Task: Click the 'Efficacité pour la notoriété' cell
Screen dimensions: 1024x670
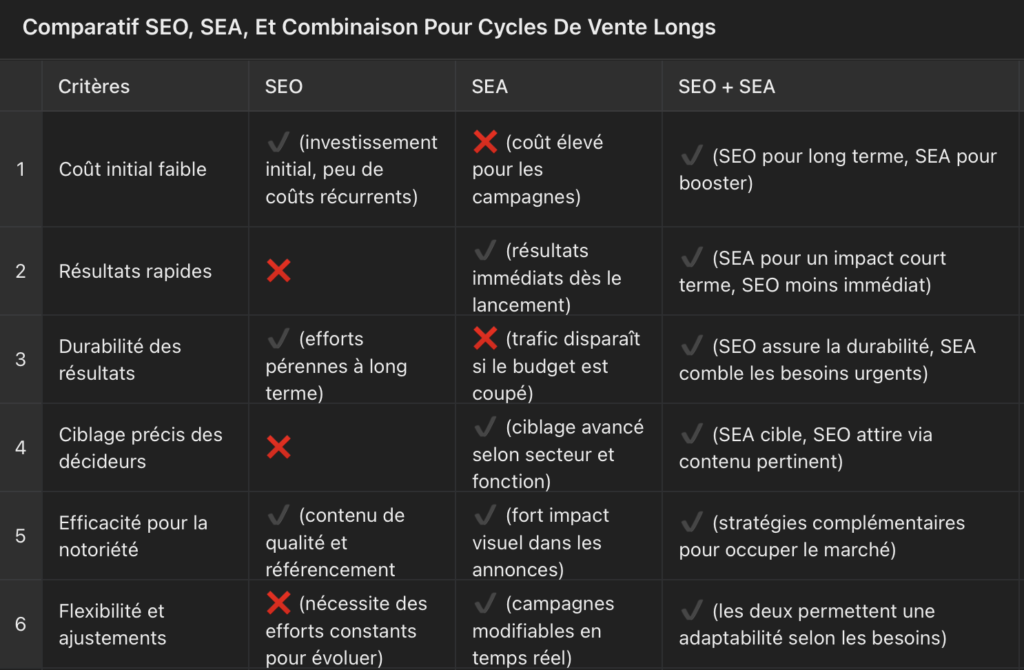Action: click(x=133, y=536)
